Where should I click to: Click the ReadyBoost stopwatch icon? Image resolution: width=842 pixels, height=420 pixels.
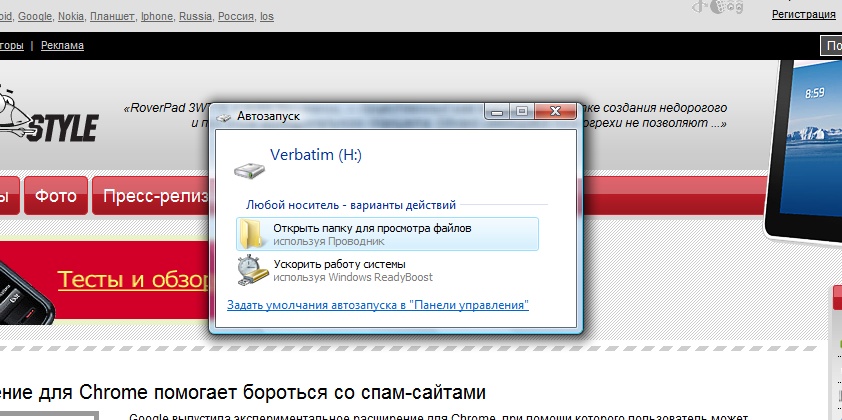pos(252,271)
